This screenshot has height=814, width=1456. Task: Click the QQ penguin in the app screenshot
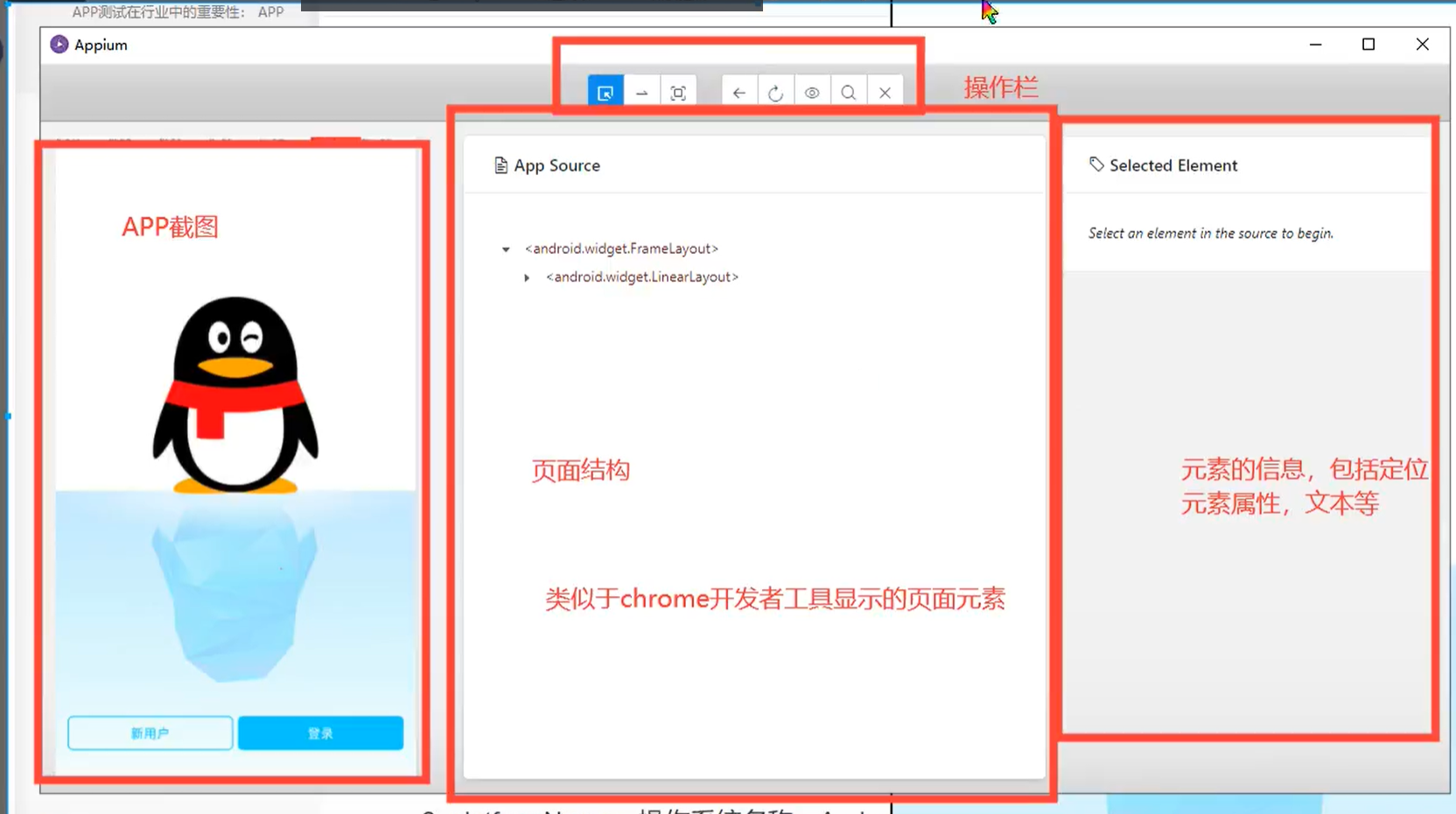(235, 395)
